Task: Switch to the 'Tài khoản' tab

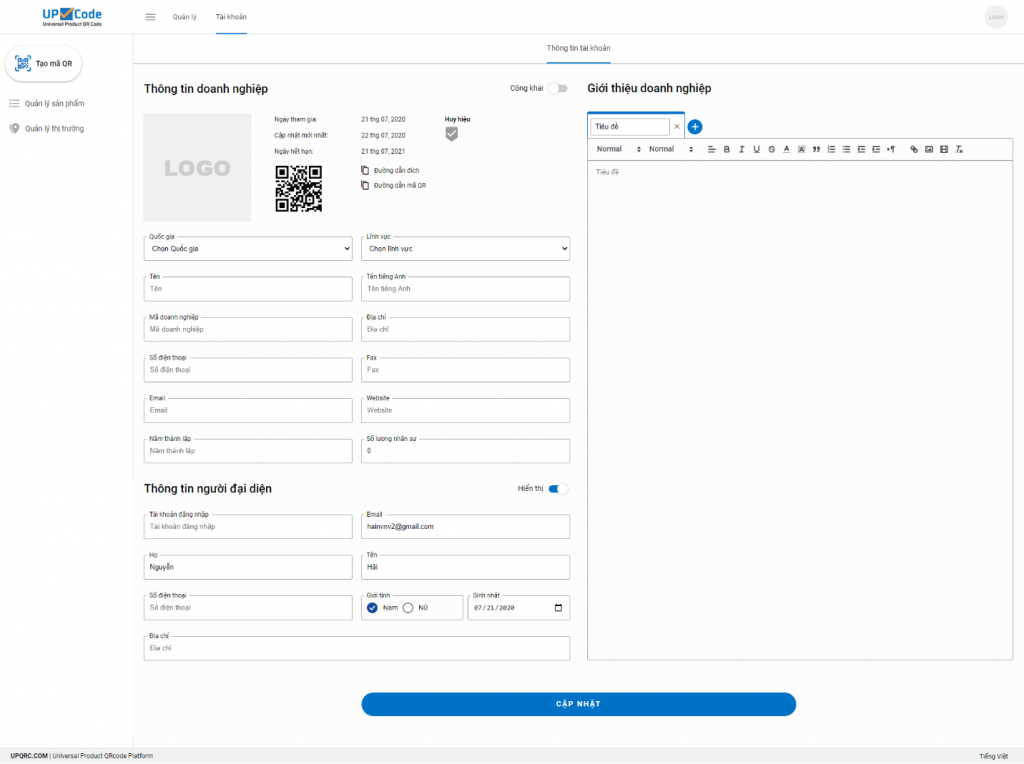Action: (x=231, y=16)
